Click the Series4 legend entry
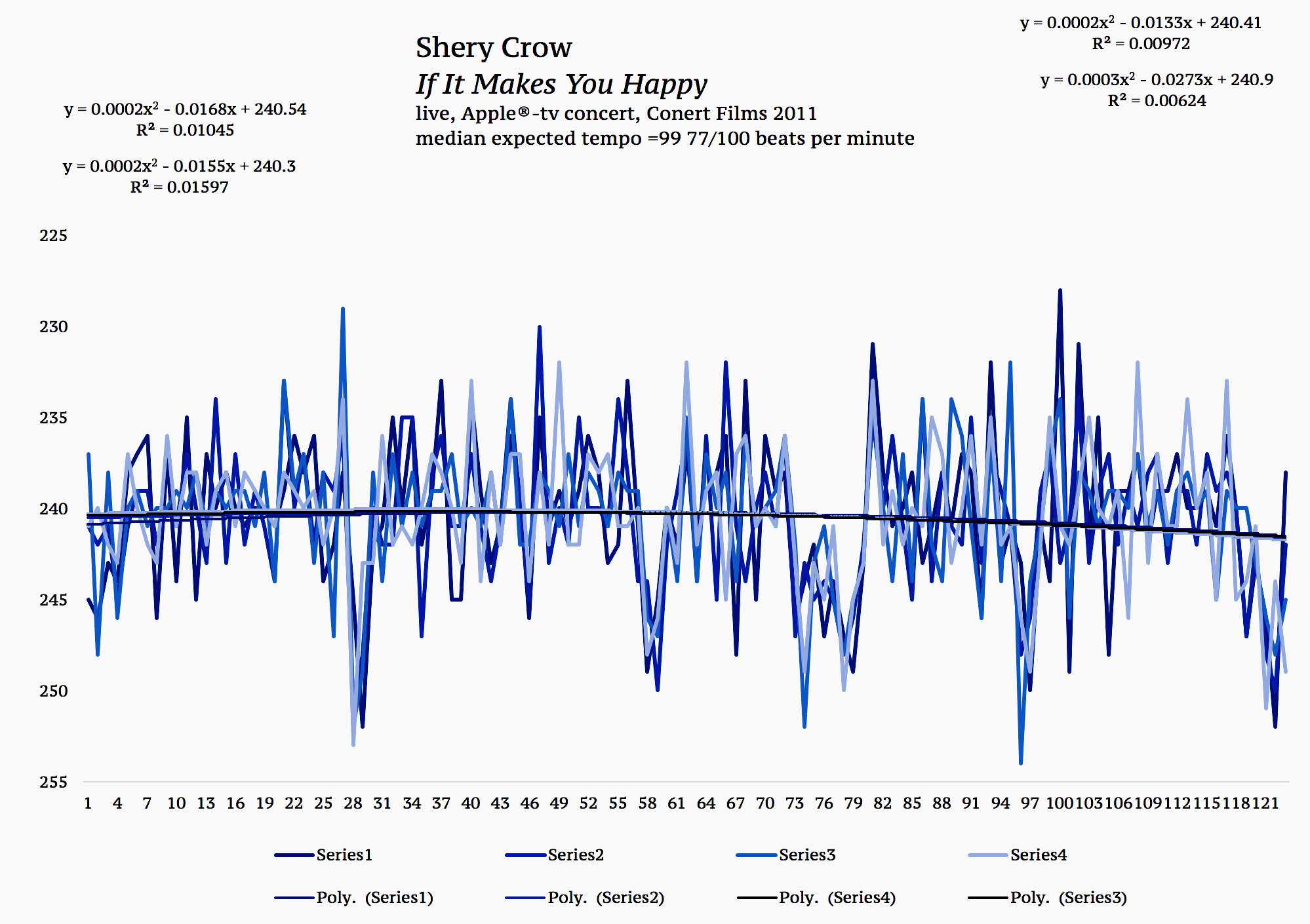This screenshot has height=924, width=1310. [x=1038, y=855]
